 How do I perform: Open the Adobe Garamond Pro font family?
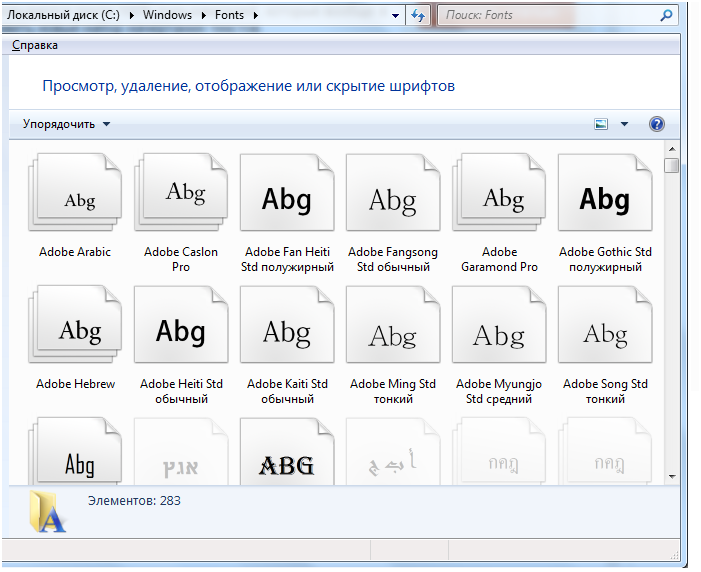point(499,198)
